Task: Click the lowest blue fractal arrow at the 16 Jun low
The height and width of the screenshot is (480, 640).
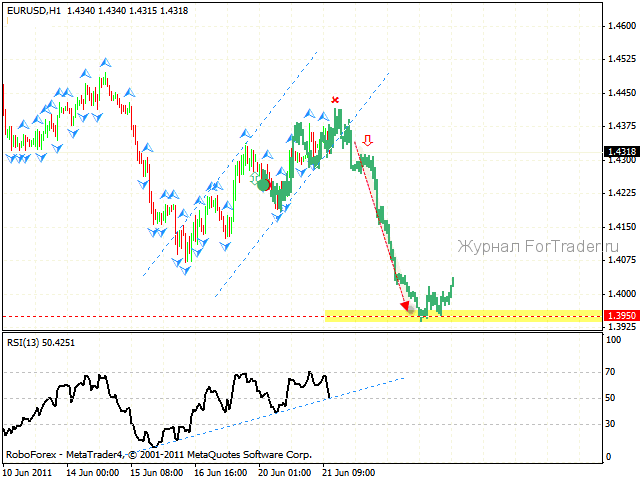Action: pos(185,270)
